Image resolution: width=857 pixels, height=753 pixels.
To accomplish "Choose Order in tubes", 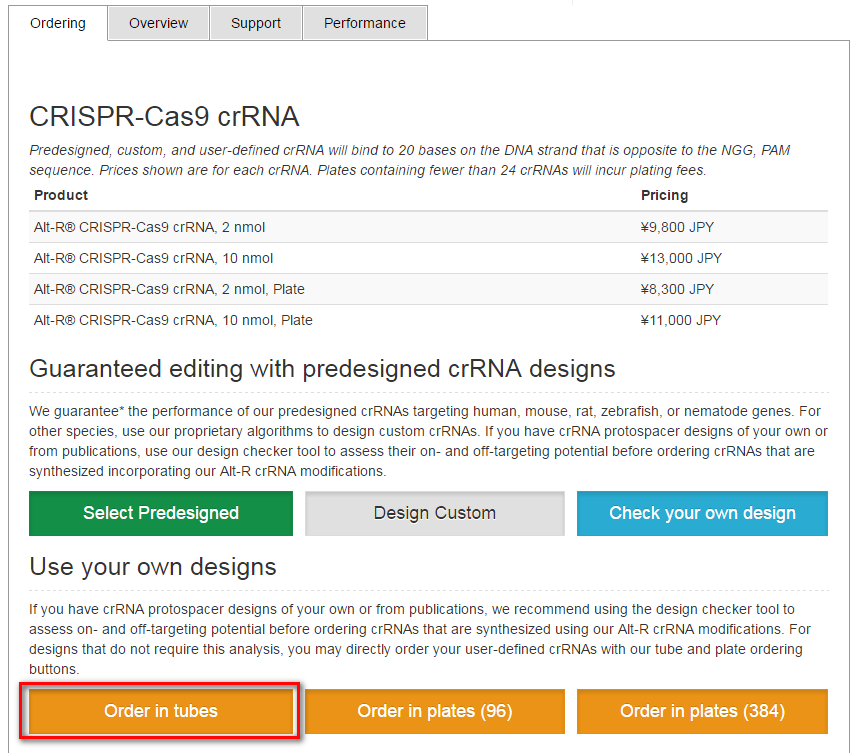I will coord(161,711).
